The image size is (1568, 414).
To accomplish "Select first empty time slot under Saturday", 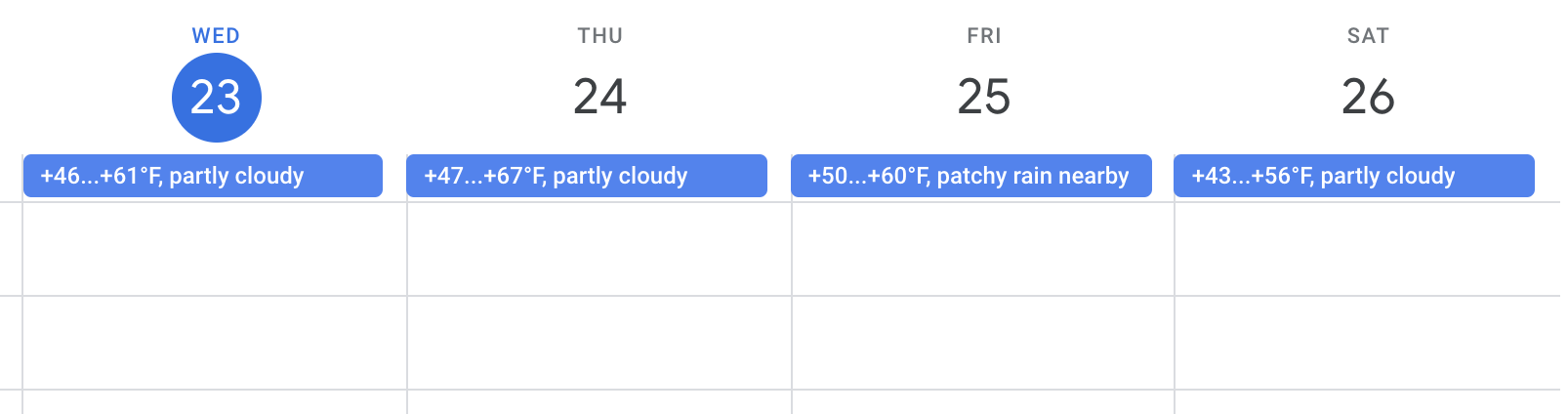I will click(1368, 249).
